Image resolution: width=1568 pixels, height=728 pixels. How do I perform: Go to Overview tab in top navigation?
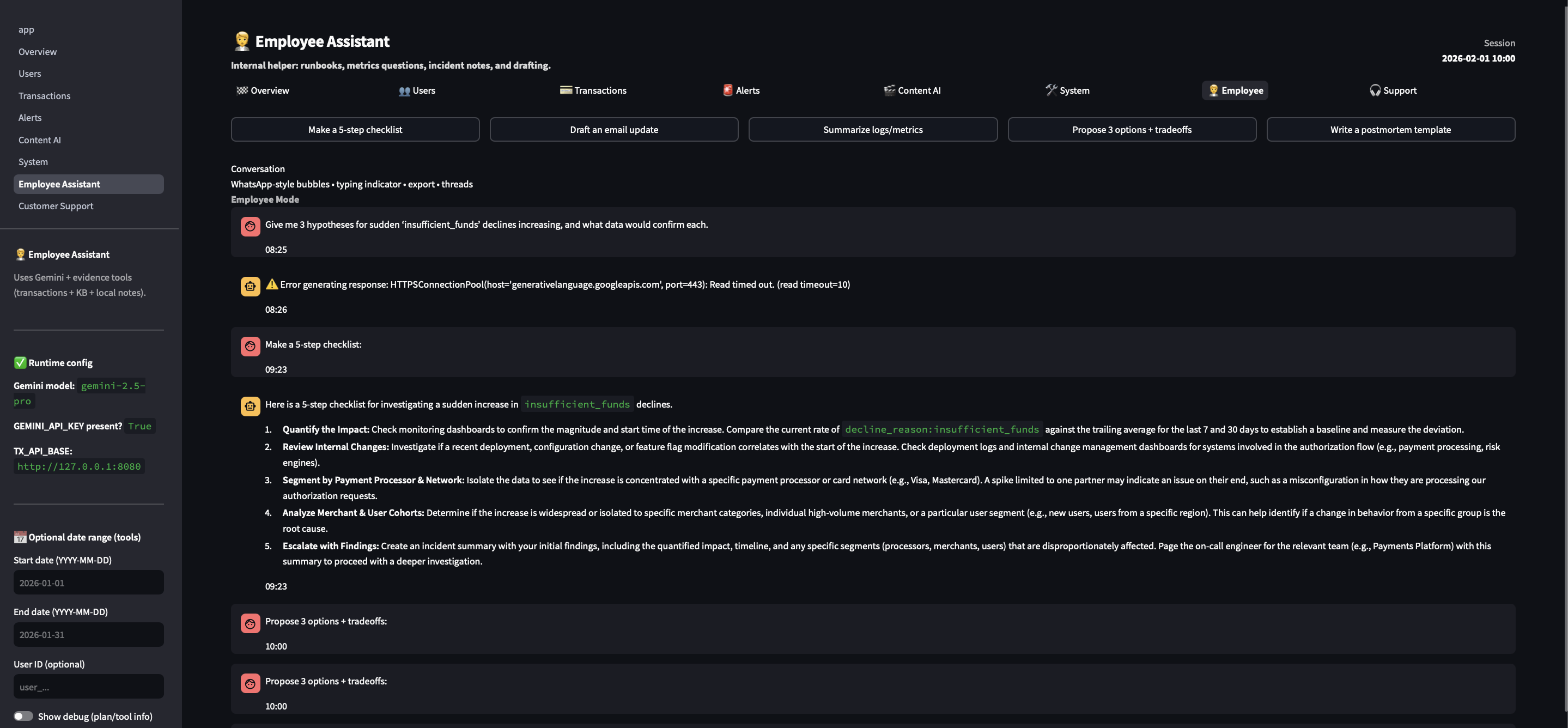pos(263,90)
